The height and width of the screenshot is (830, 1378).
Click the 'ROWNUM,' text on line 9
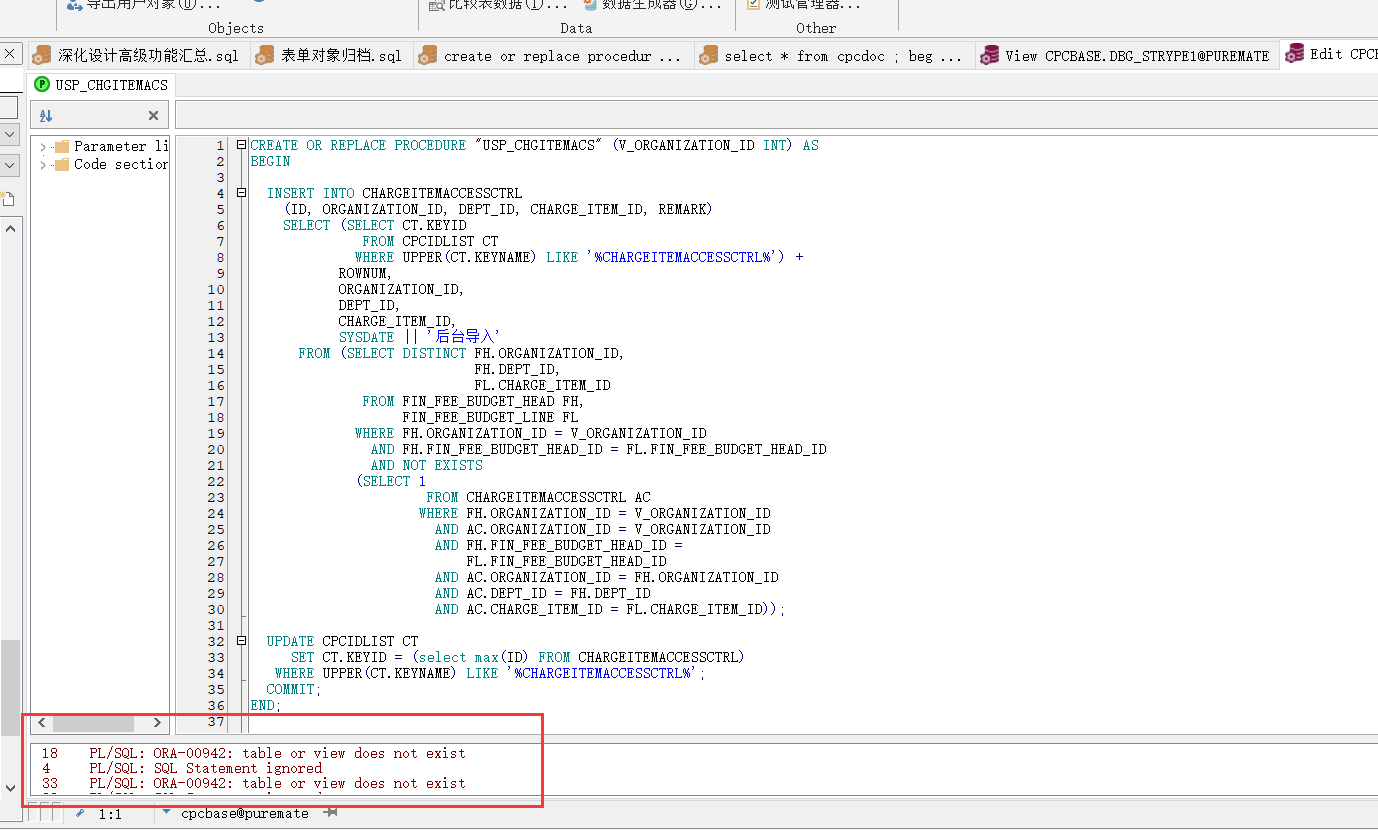coord(365,273)
